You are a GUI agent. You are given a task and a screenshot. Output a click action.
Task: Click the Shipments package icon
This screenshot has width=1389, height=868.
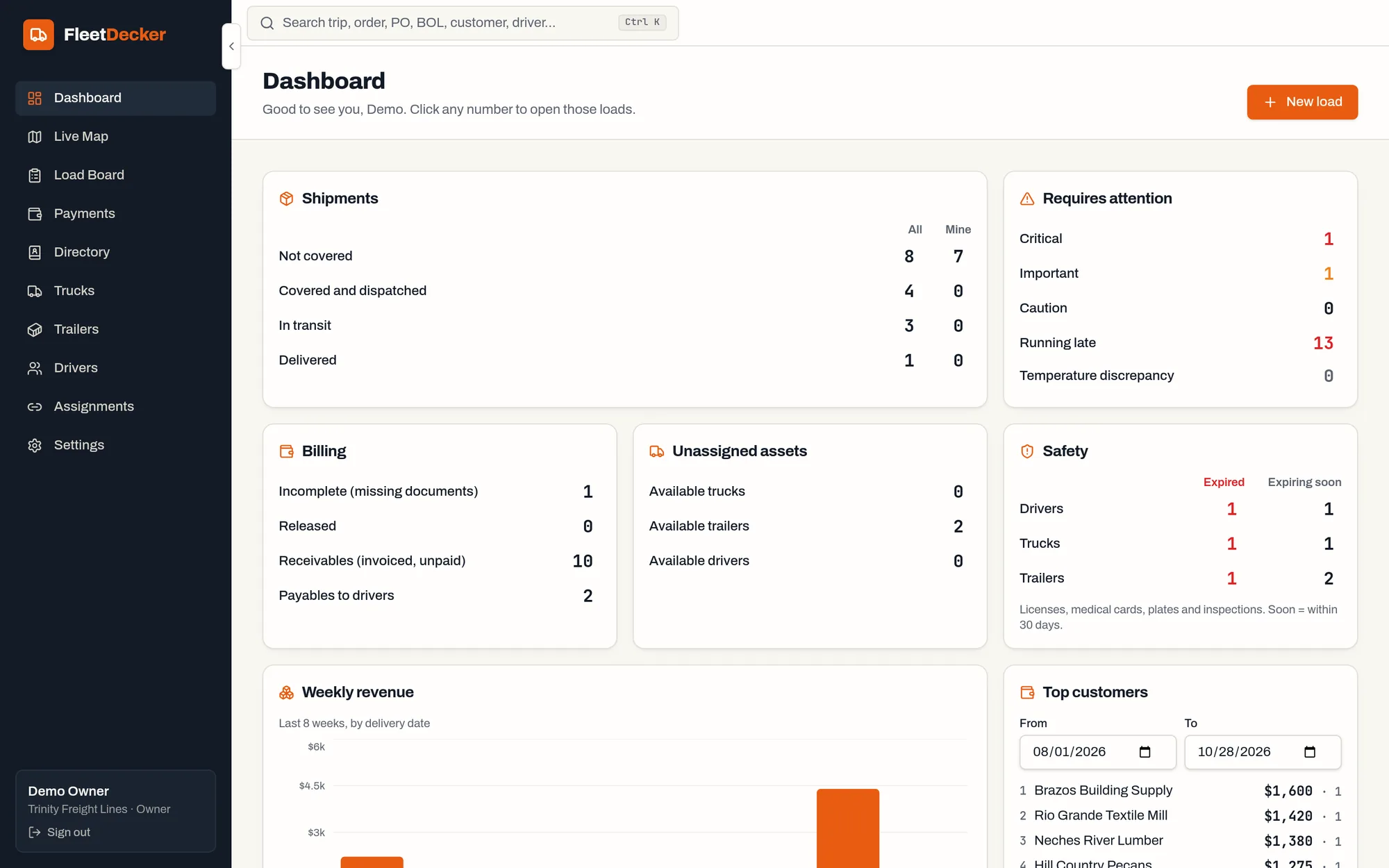[x=286, y=199]
